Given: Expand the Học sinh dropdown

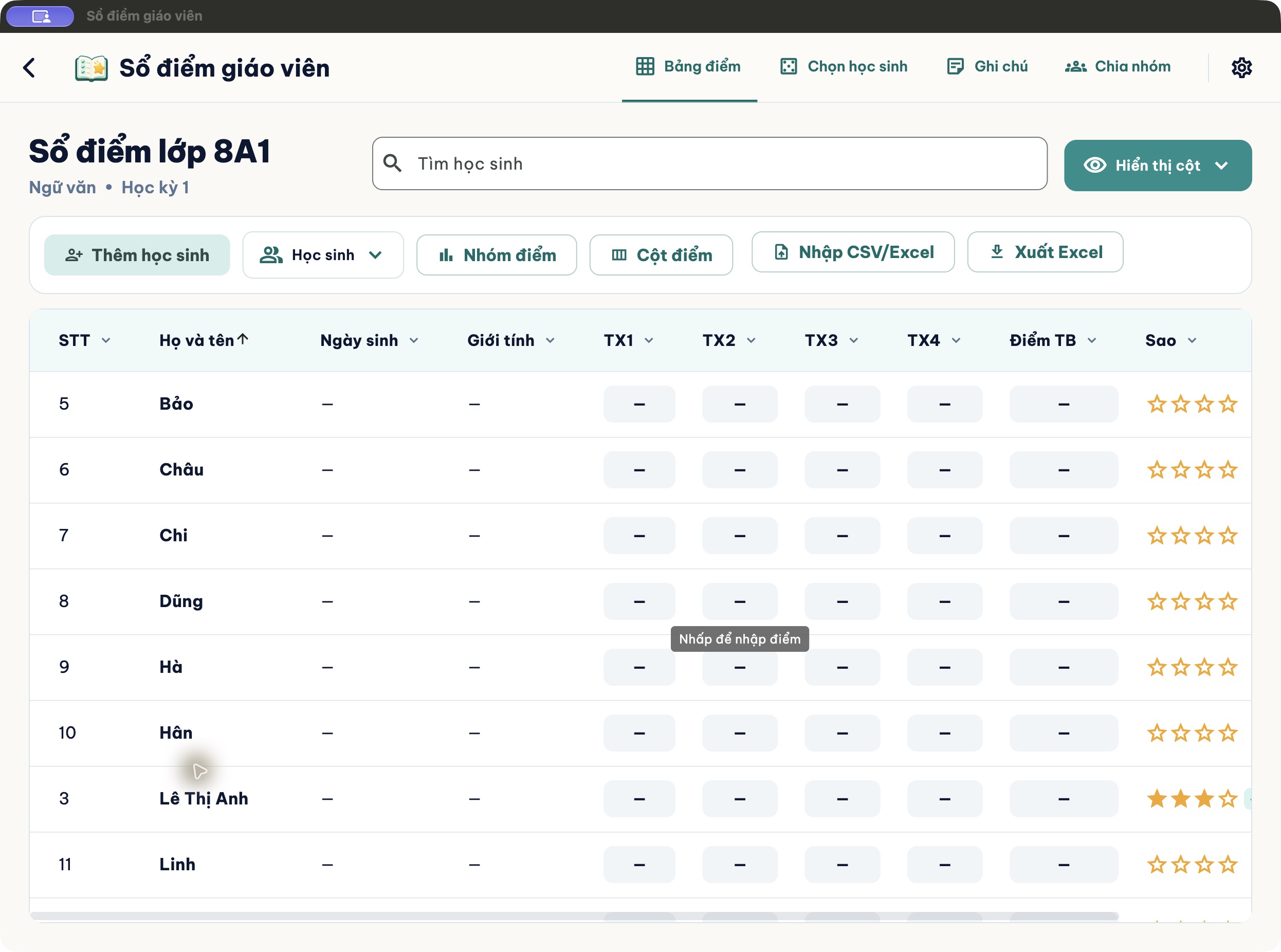Looking at the screenshot, I should tap(323, 255).
